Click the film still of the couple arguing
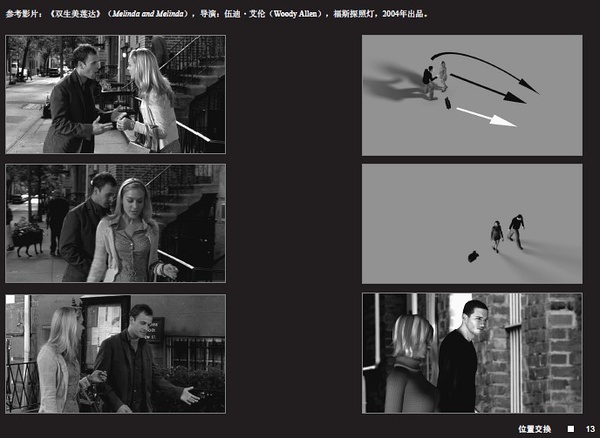 click(116, 94)
